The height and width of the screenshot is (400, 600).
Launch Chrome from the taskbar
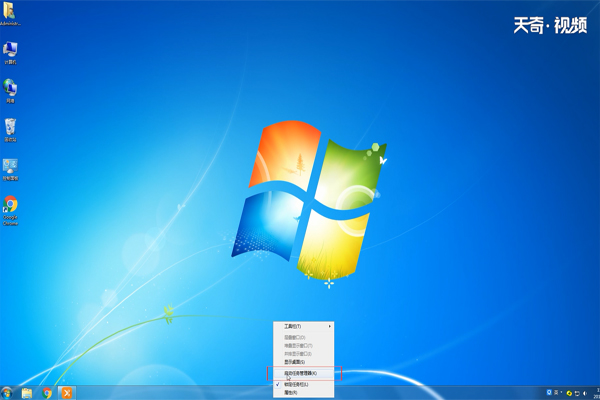pyautogui.click(x=47, y=393)
